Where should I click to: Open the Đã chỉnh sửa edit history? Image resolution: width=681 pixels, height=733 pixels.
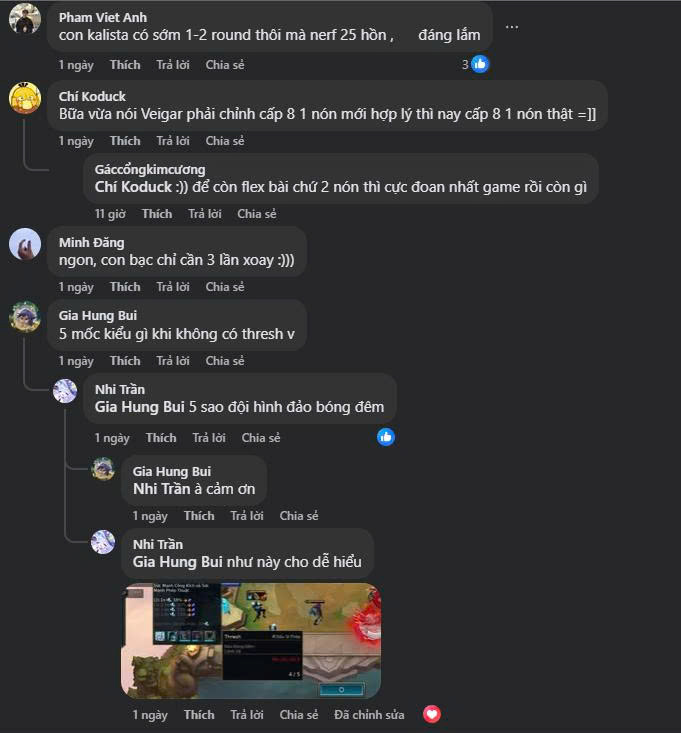pos(369,715)
